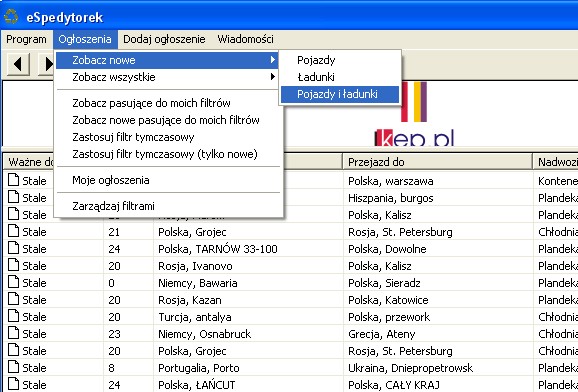Screen dimensions: 578x392
Task: Sort by the Nadwozie column header
Action: tap(556, 162)
